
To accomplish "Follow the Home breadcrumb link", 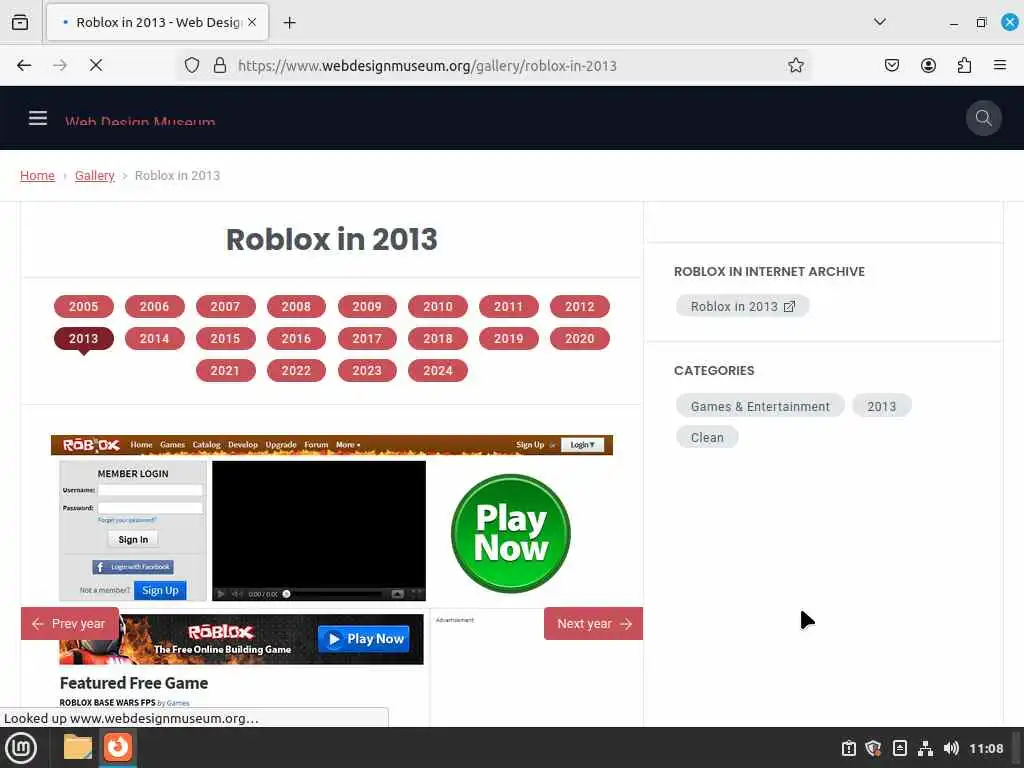I will (37, 176).
